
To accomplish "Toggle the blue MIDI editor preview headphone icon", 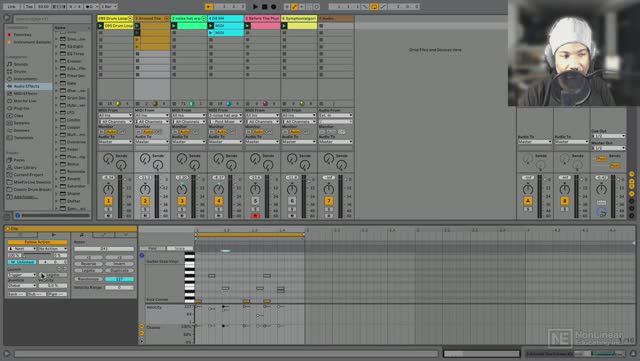I will pyautogui.click(x=142, y=255).
